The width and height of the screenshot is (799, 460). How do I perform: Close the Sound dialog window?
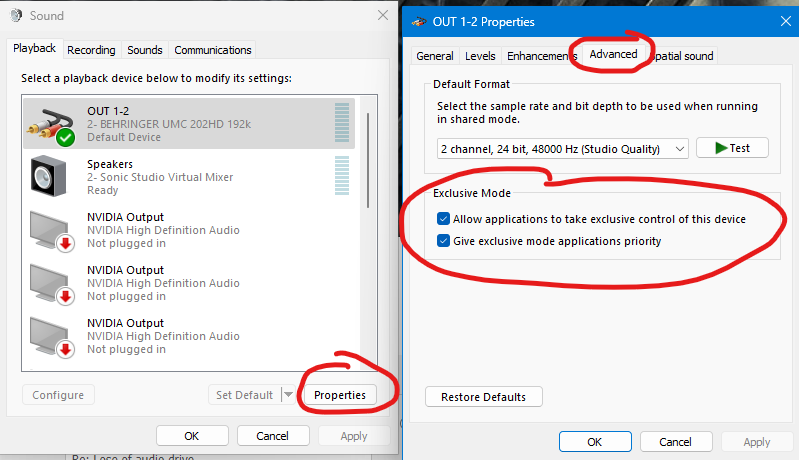pyautogui.click(x=383, y=15)
